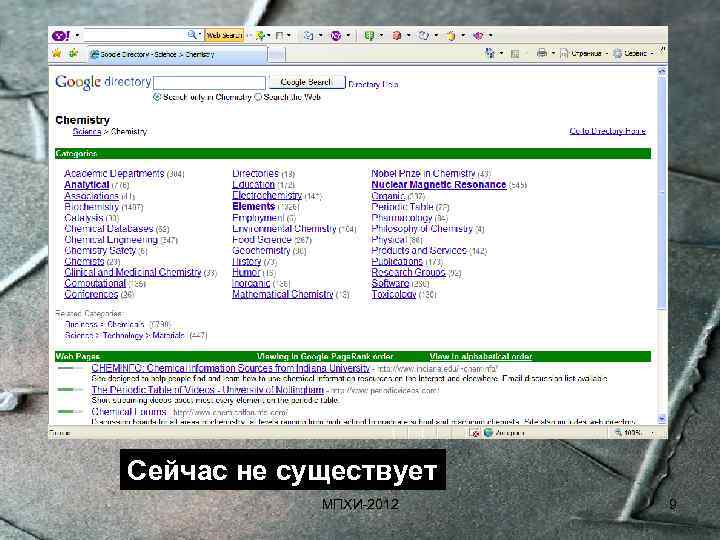
Task: Open the Elements category link
Action: pyautogui.click(x=253, y=206)
